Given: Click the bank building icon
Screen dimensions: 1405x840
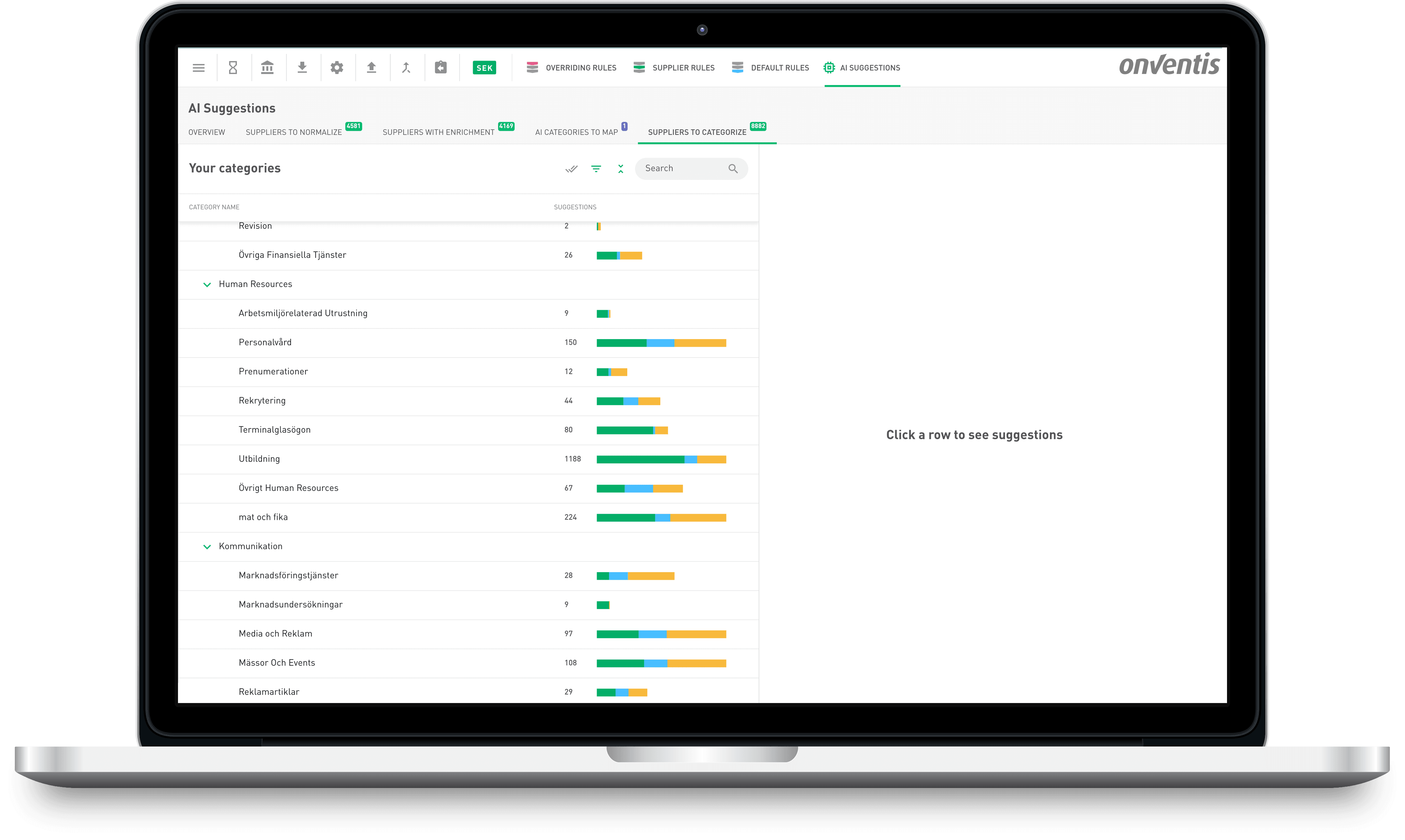Looking at the screenshot, I should (x=267, y=68).
